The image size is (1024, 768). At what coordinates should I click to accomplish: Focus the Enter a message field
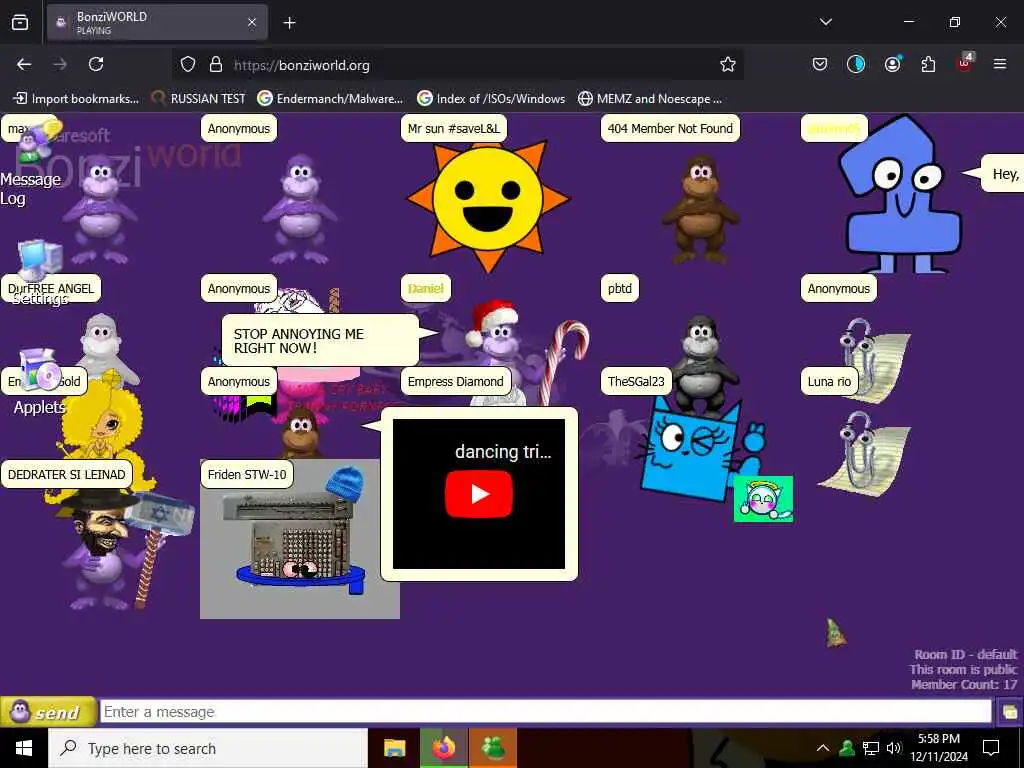pyautogui.click(x=545, y=712)
